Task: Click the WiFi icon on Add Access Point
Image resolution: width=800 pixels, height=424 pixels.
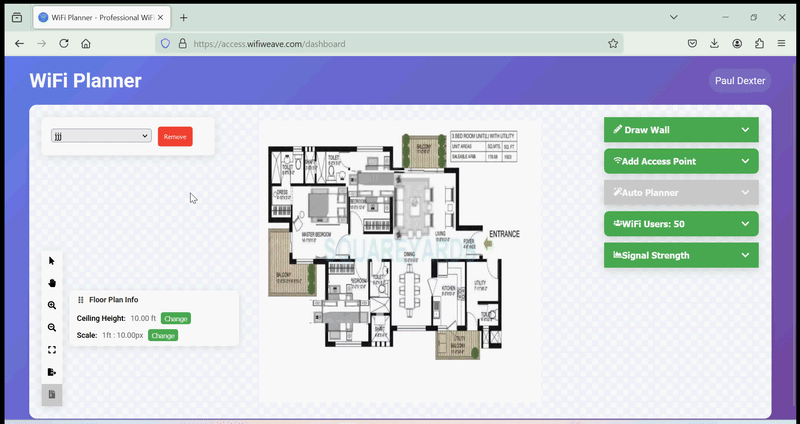Action: (617, 161)
